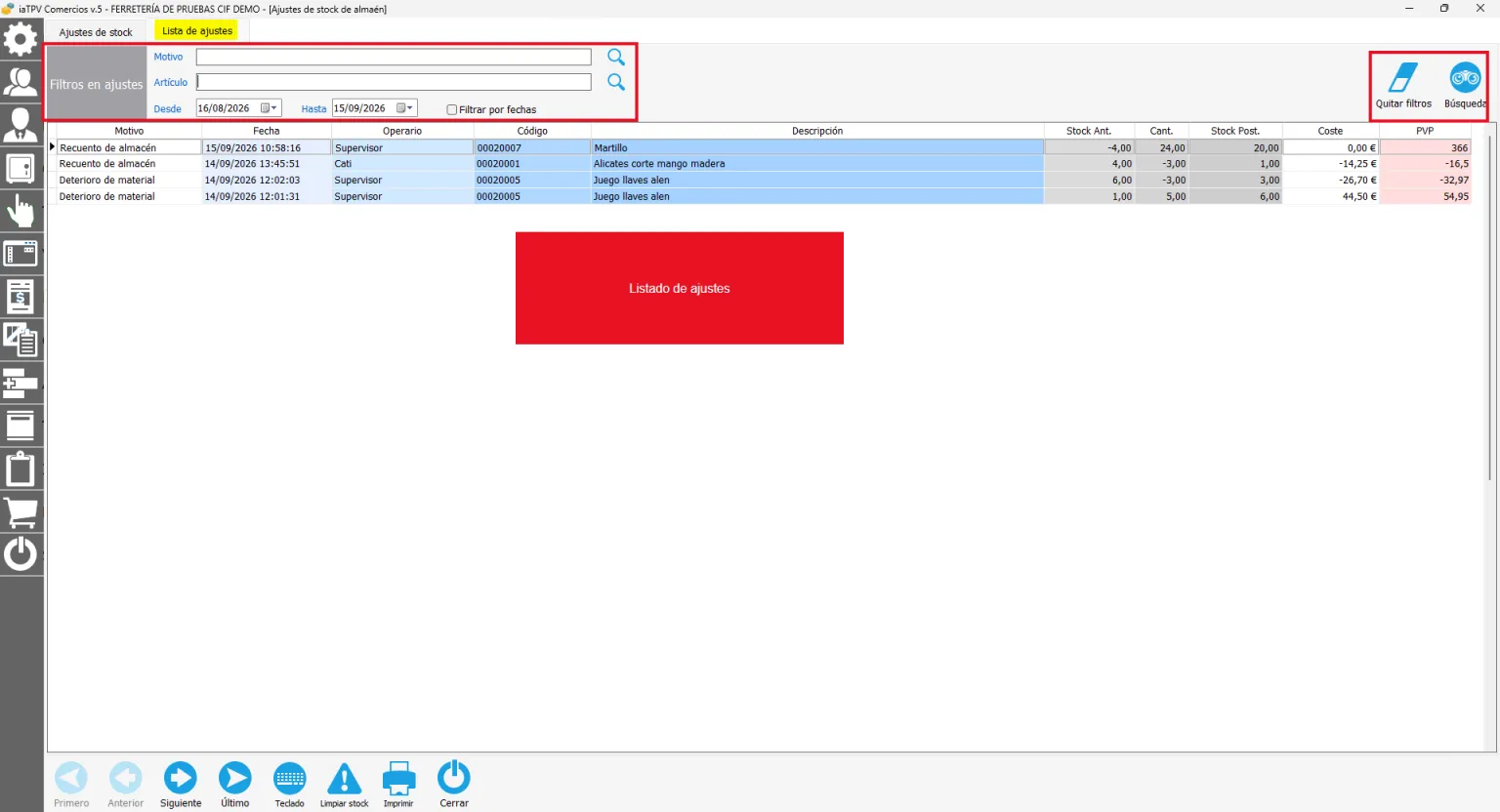
Task: Select the Alicates corte mango madera cell
Action: click(817, 164)
